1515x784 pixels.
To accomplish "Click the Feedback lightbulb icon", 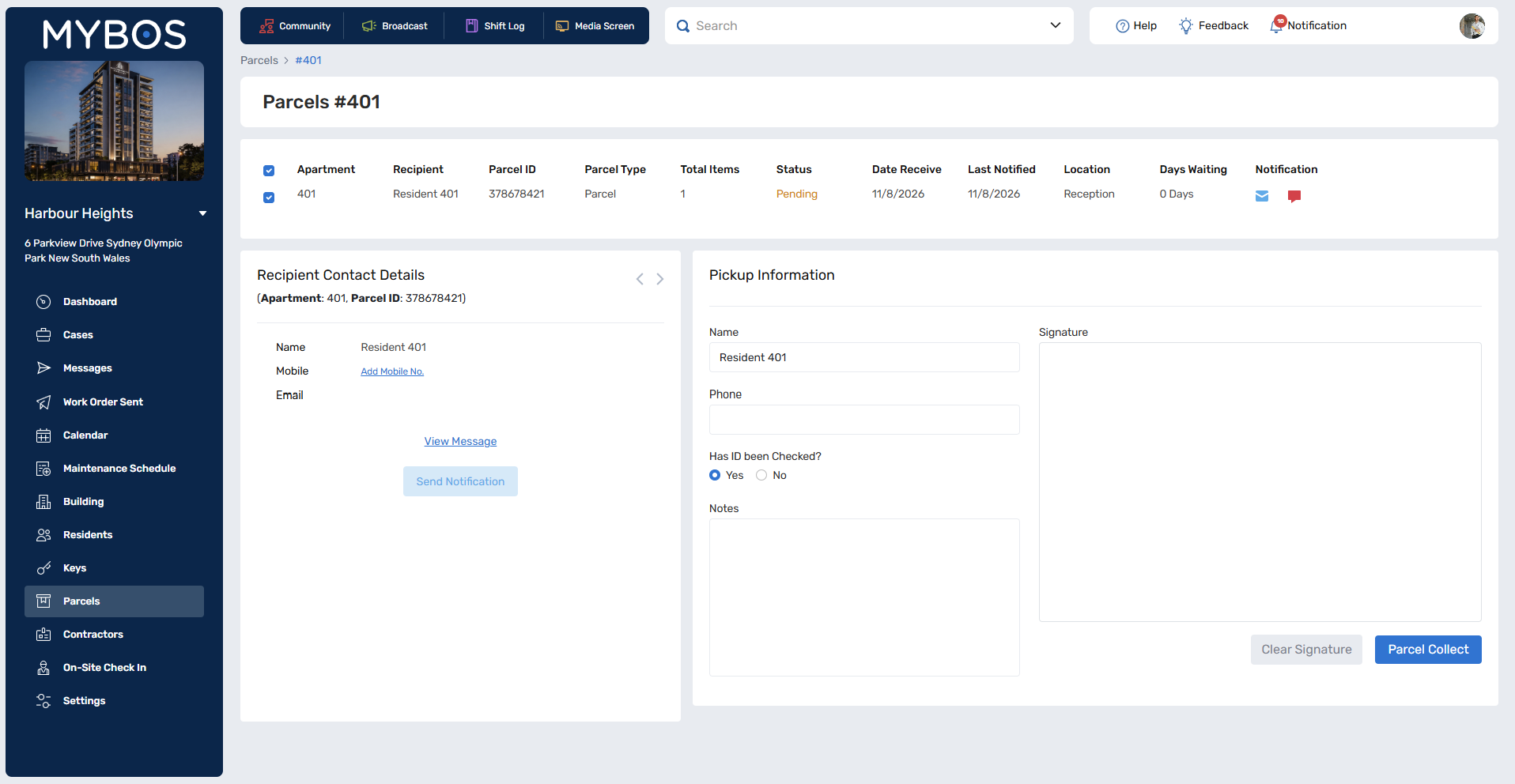I will (x=1185, y=26).
